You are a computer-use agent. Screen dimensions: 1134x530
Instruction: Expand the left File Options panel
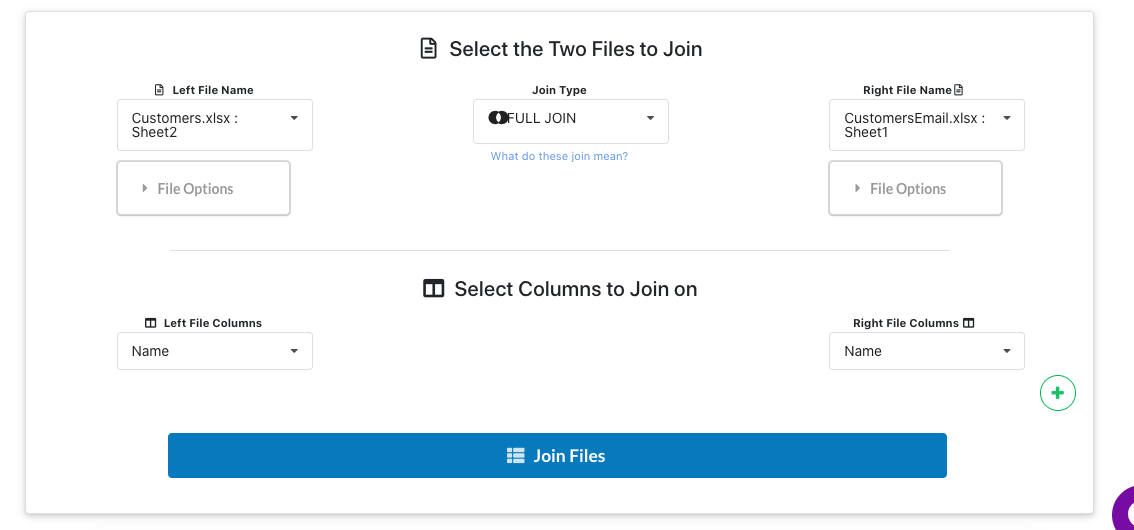(203, 188)
